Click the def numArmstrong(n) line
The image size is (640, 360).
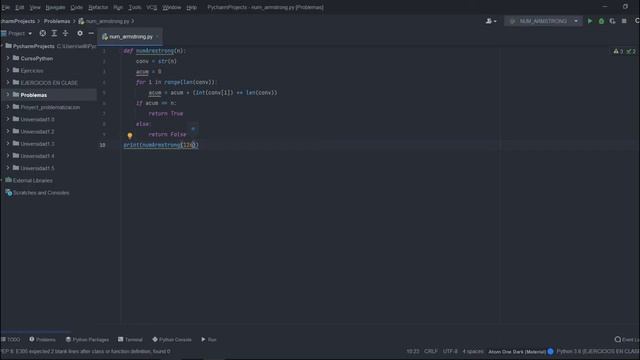pyautogui.click(x=155, y=51)
